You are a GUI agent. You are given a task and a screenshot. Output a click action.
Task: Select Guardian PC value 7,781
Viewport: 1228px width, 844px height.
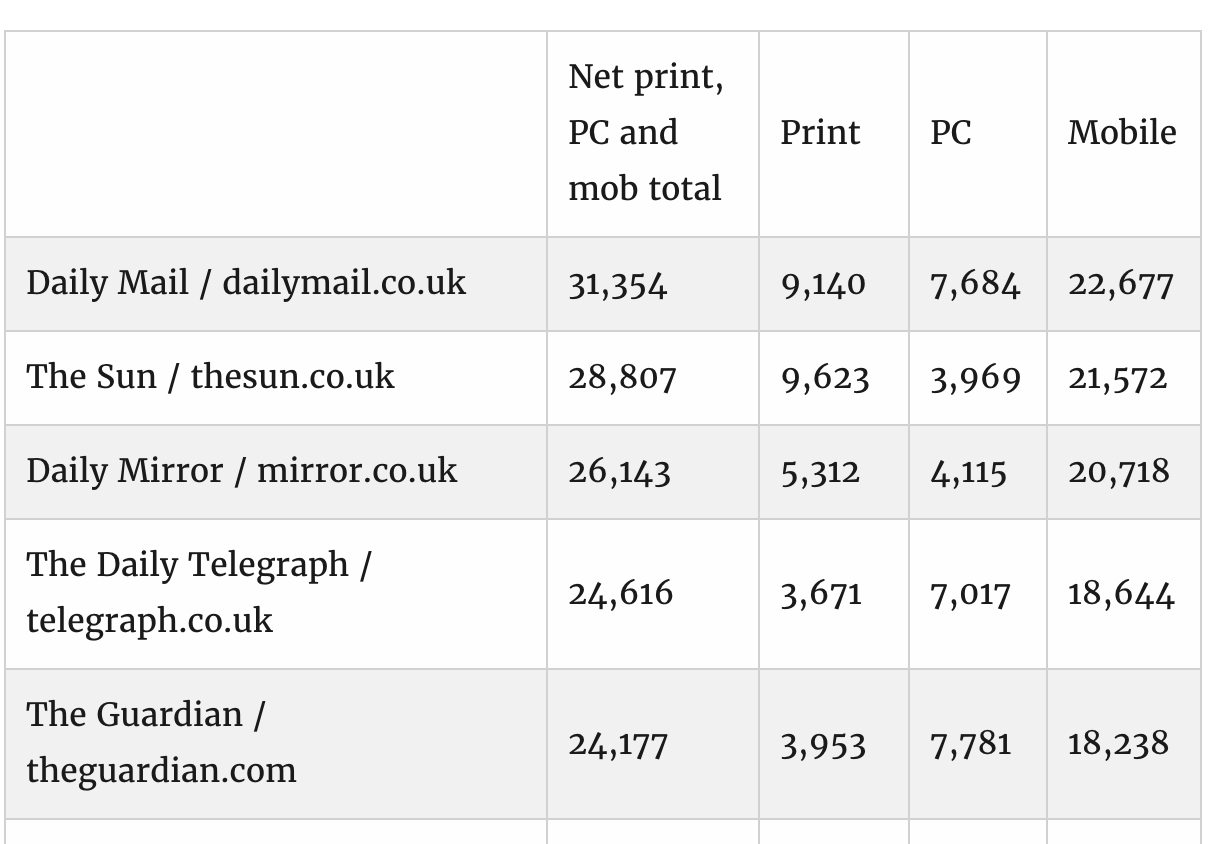pos(970,745)
